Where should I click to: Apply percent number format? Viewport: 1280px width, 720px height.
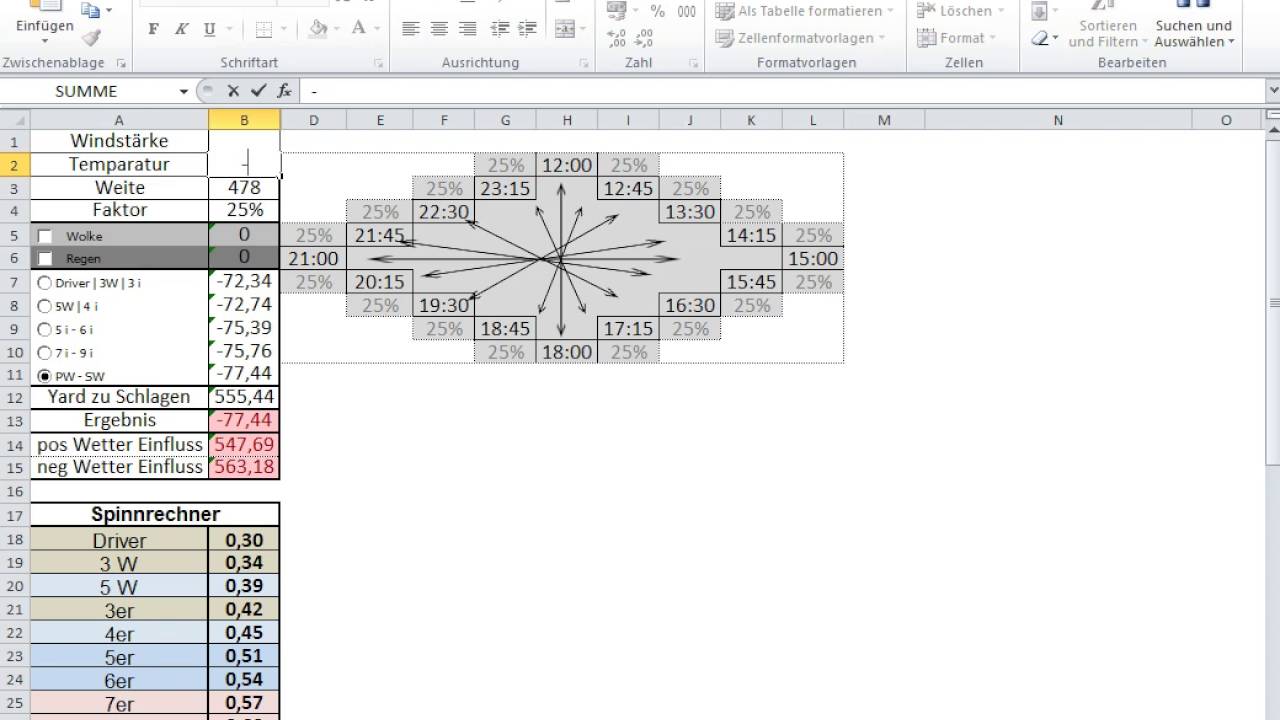click(x=657, y=11)
